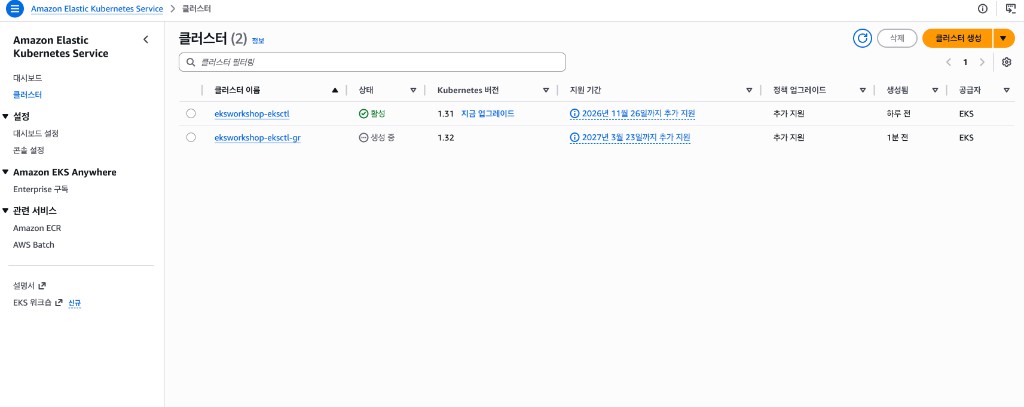This screenshot has width=1024, height=407.
Task: Open the 클러스터 생성 split-button dropdown arrow
Action: click(1002, 39)
